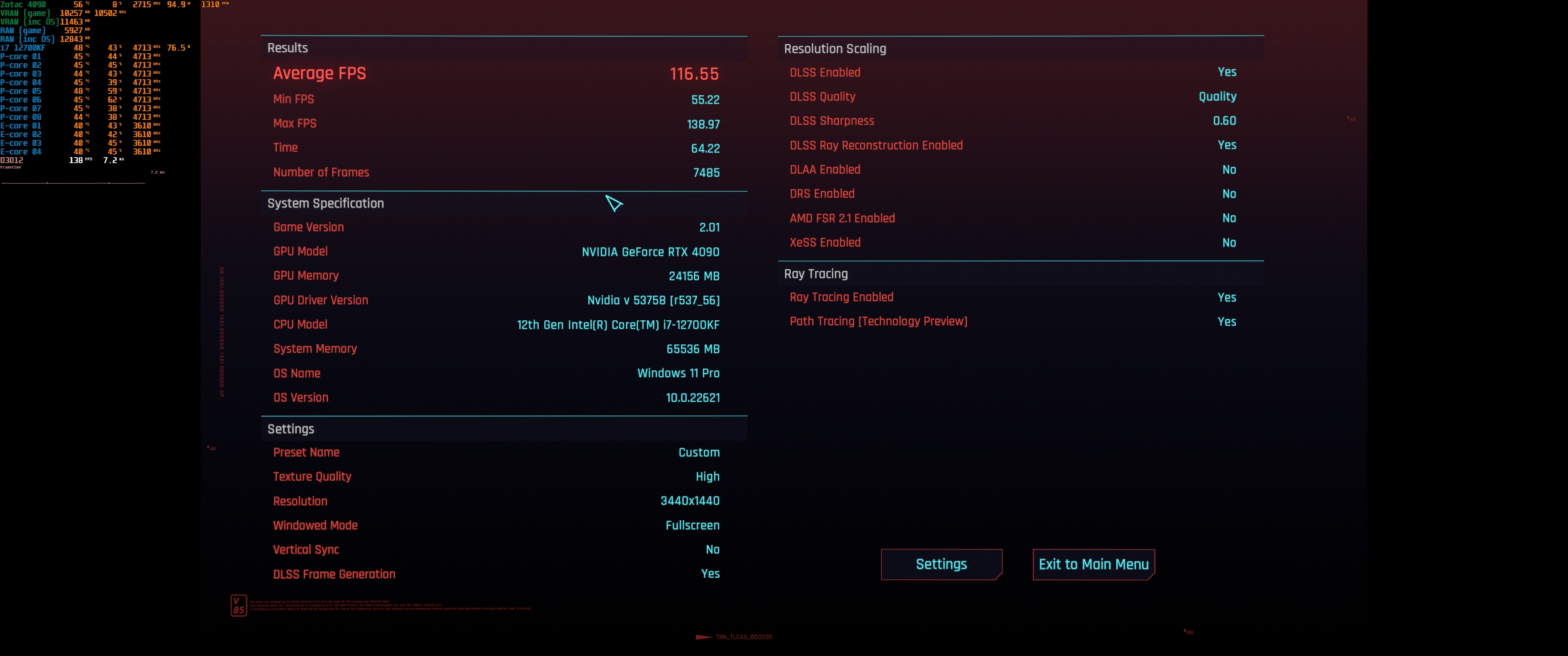Click the Zotac 4090 overlay label
Image resolution: width=1568 pixels, height=656 pixels.
[x=23, y=4]
